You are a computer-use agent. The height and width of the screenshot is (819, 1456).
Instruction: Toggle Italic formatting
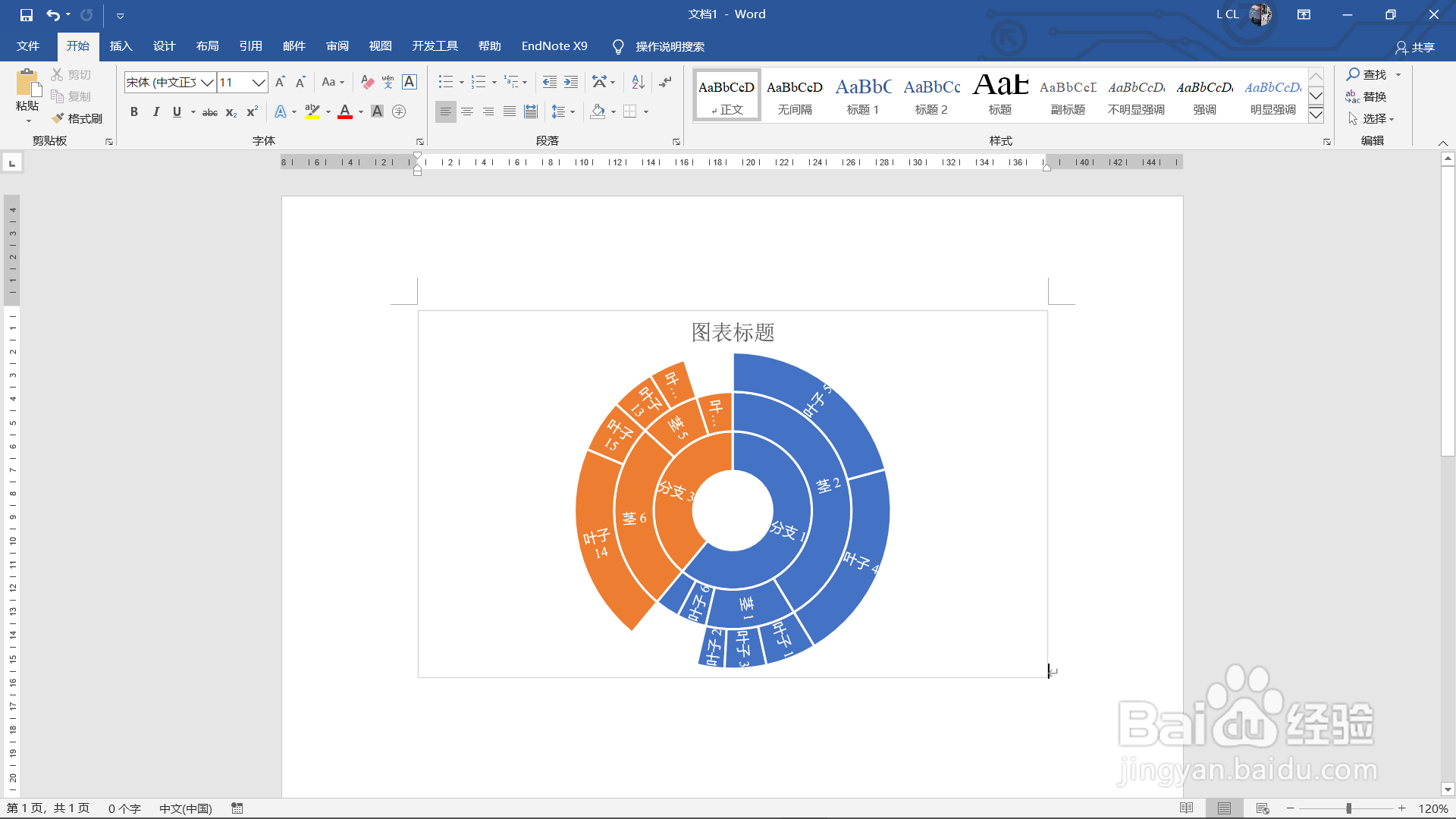(155, 111)
